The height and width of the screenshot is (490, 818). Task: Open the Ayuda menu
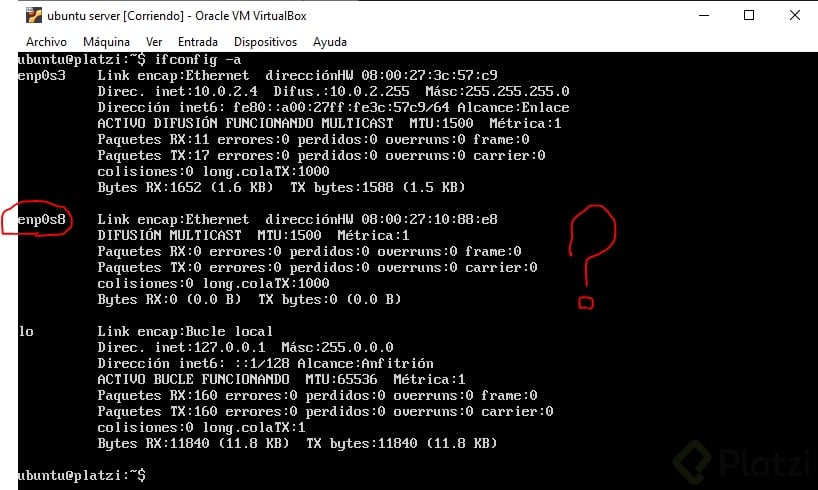330,42
